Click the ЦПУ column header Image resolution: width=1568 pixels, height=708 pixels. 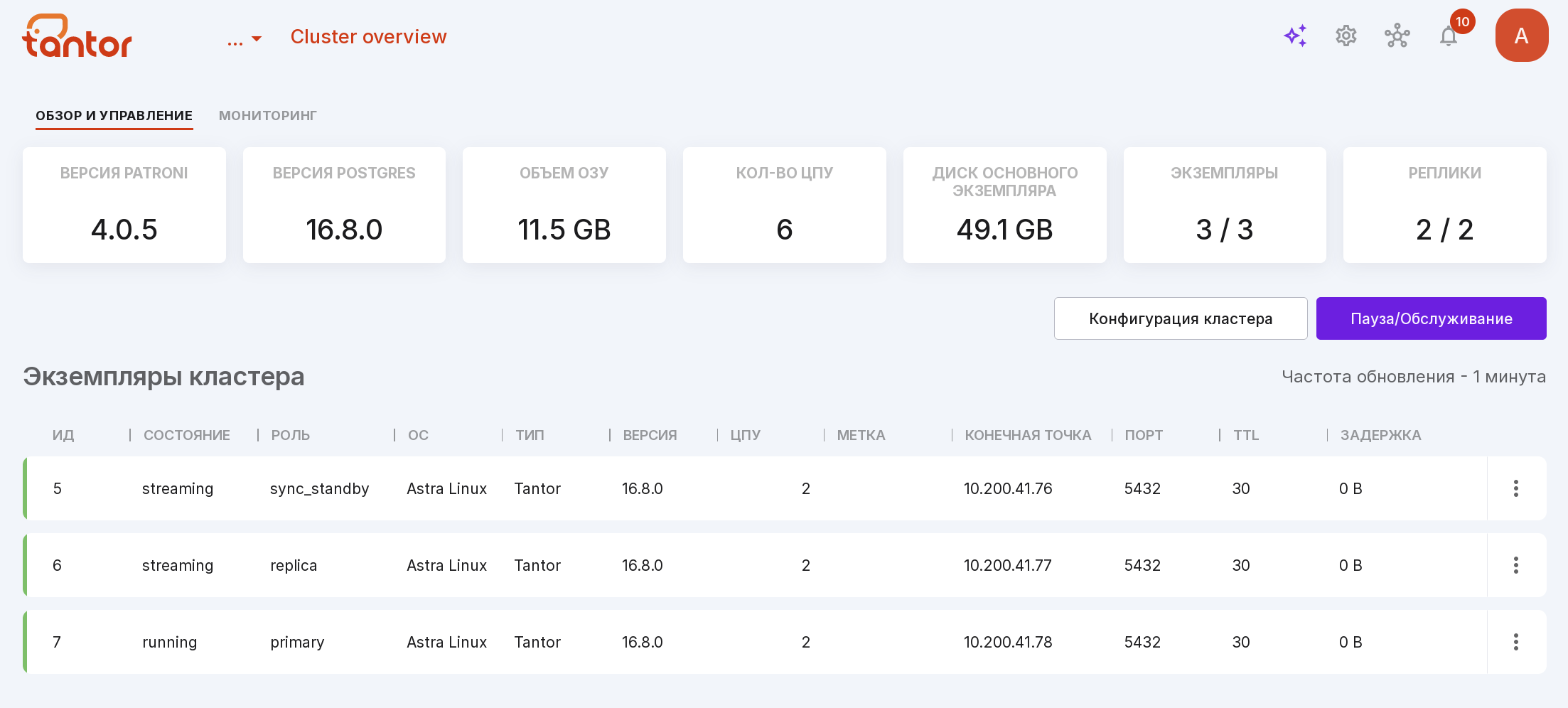746,435
